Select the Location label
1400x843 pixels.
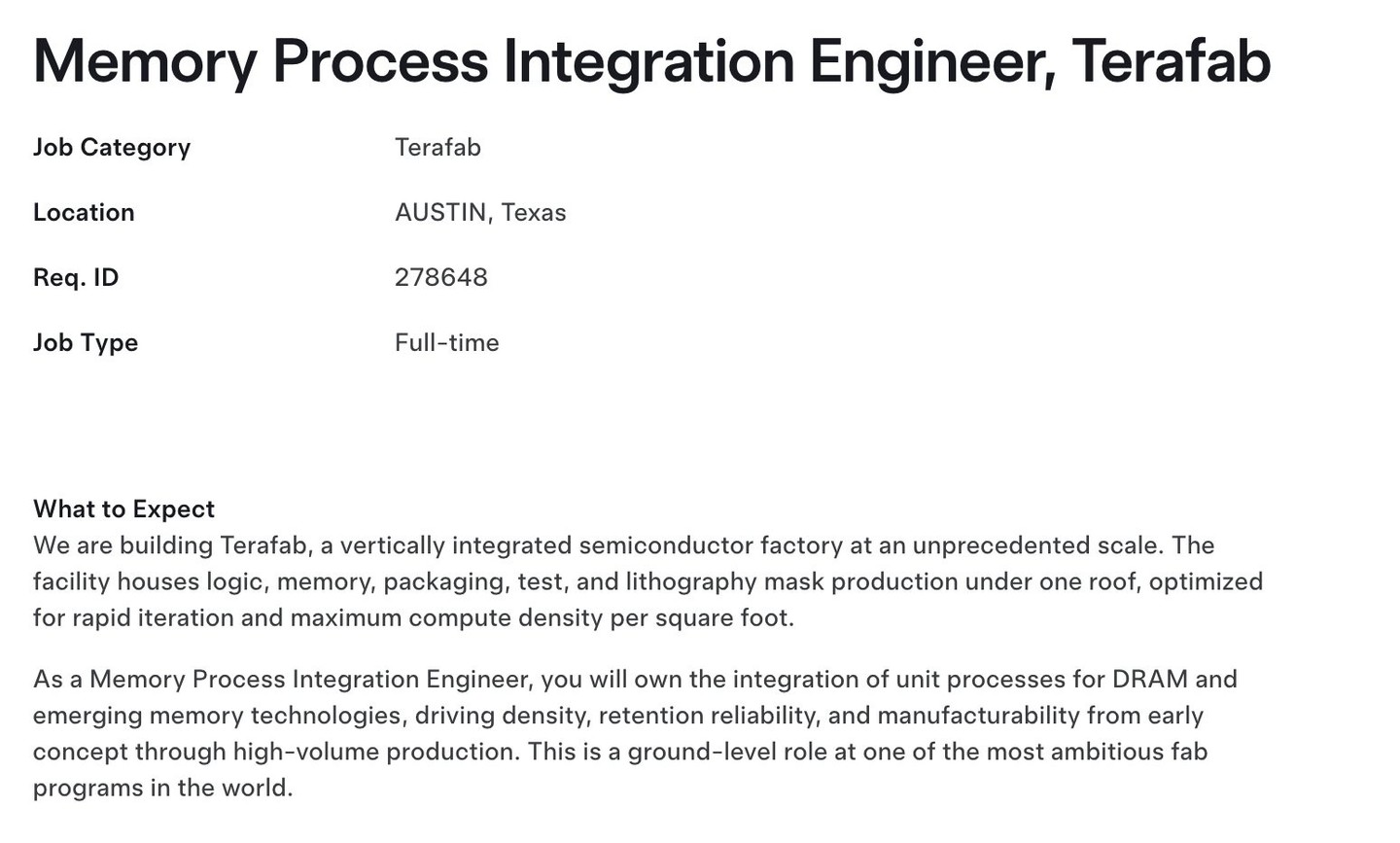pyautogui.click(x=84, y=212)
